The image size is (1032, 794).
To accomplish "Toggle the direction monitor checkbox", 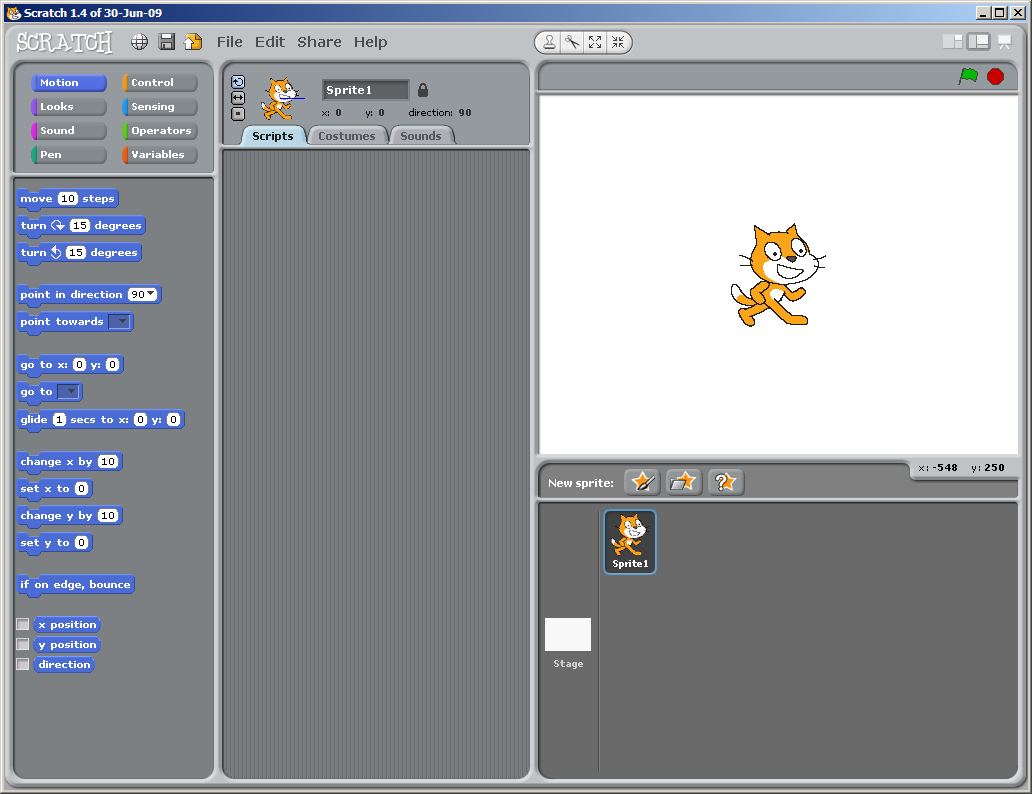I will tap(23, 665).
